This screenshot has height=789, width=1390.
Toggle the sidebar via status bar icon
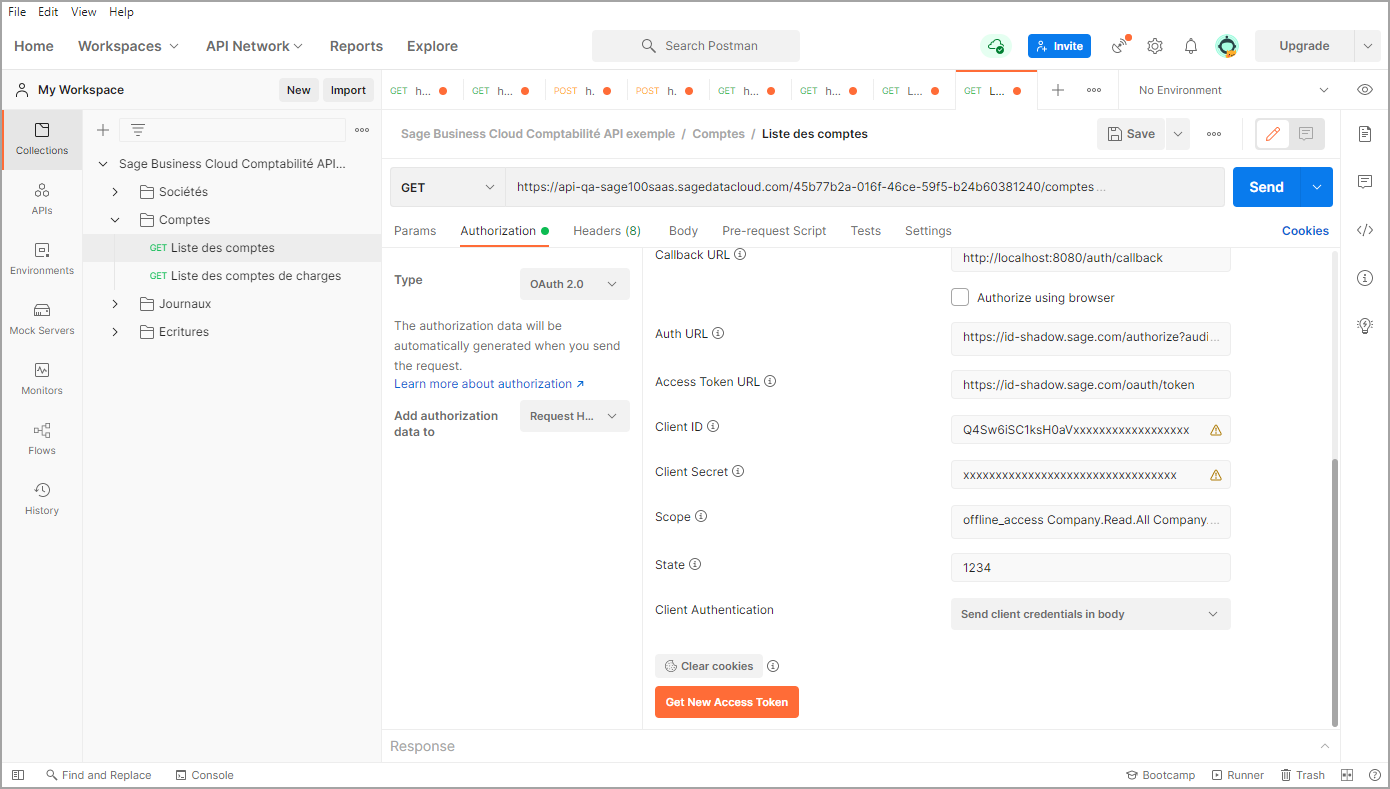point(18,775)
